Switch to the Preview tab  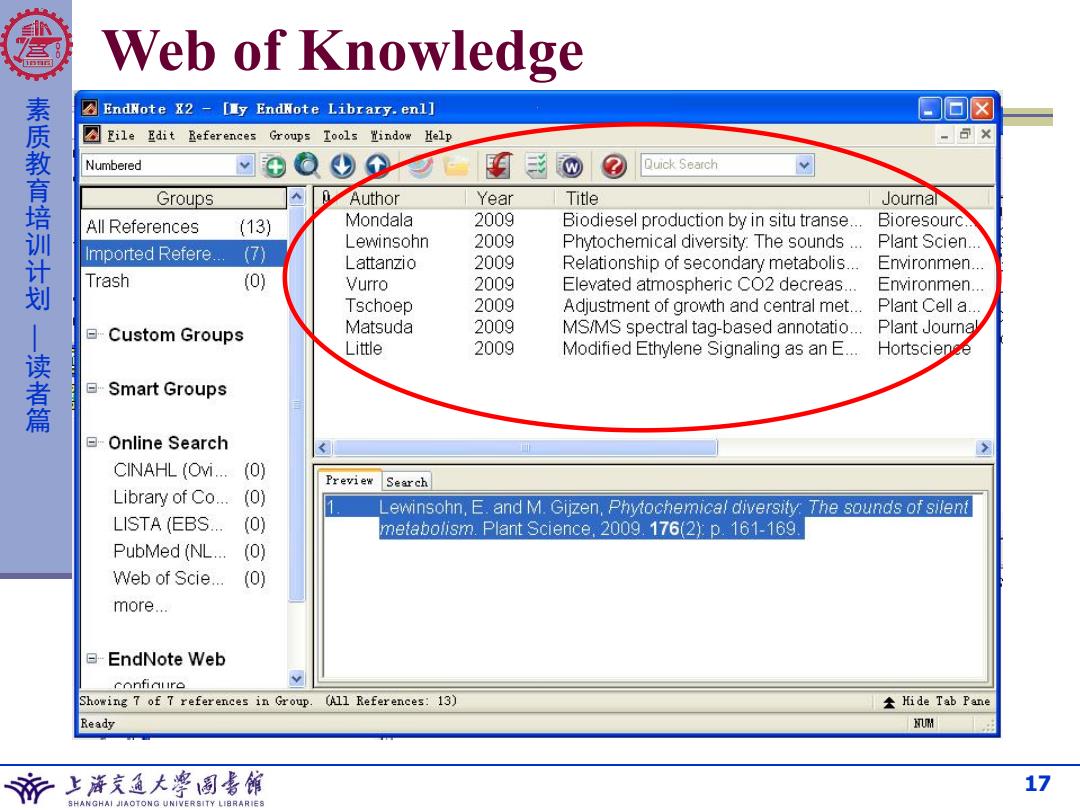pos(349,481)
